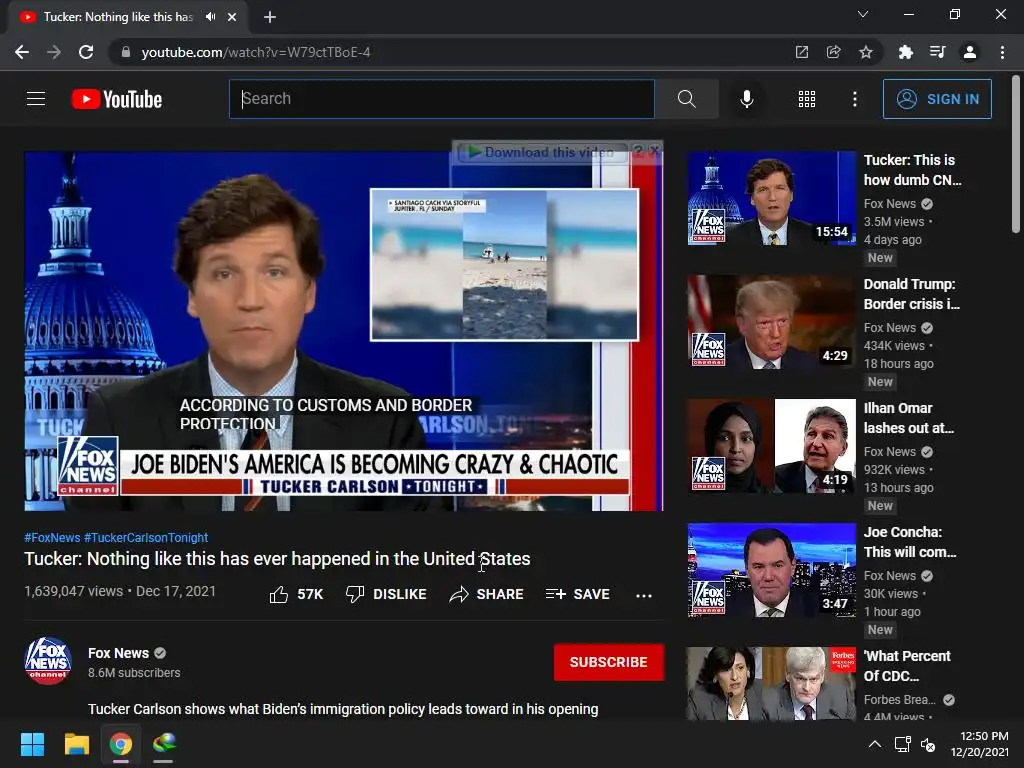Follow the #TuckerCarlsonTonight hashtag link
1024x768 pixels.
point(146,537)
